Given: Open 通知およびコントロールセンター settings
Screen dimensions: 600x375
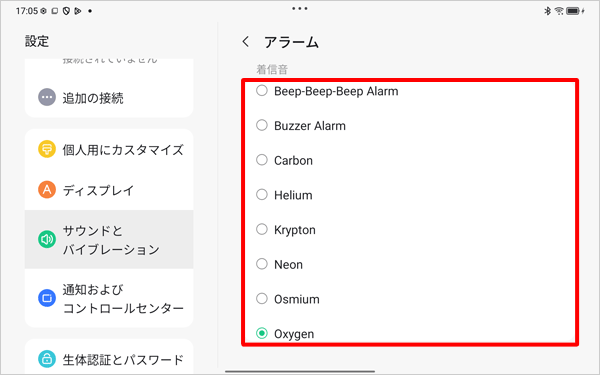Looking at the screenshot, I should point(109,298).
